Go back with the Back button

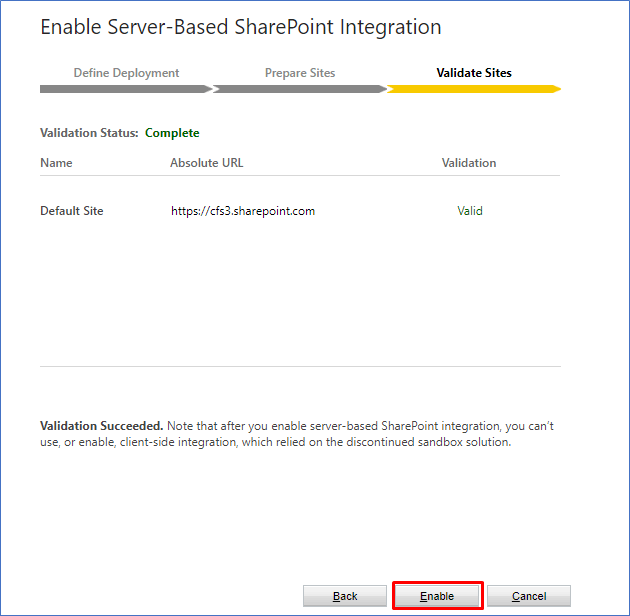(x=345, y=596)
